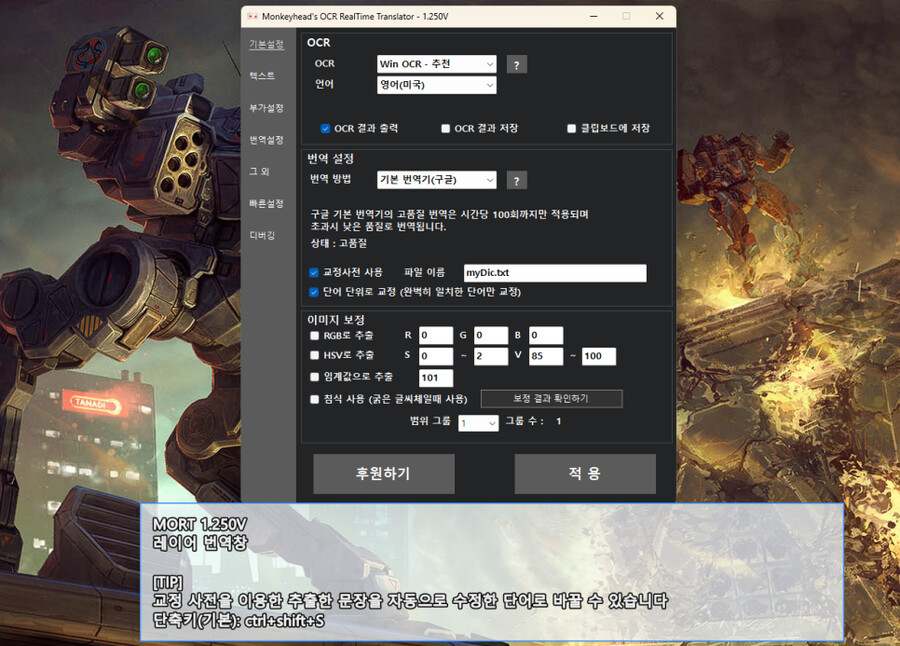Open the 부가설정 sidebar tab
This screenshot has height=646, width=900.
pyautogui.click(x=266, y=108)
